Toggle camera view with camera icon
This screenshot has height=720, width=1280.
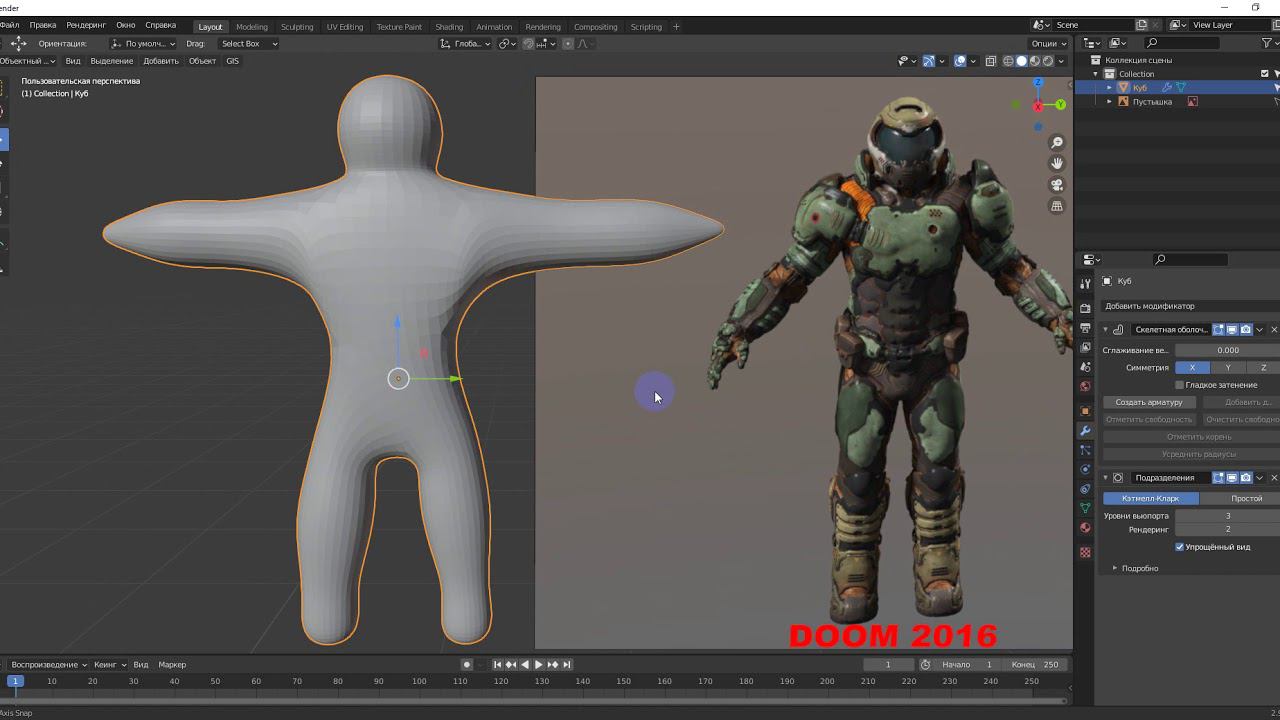pos(1057,185)
